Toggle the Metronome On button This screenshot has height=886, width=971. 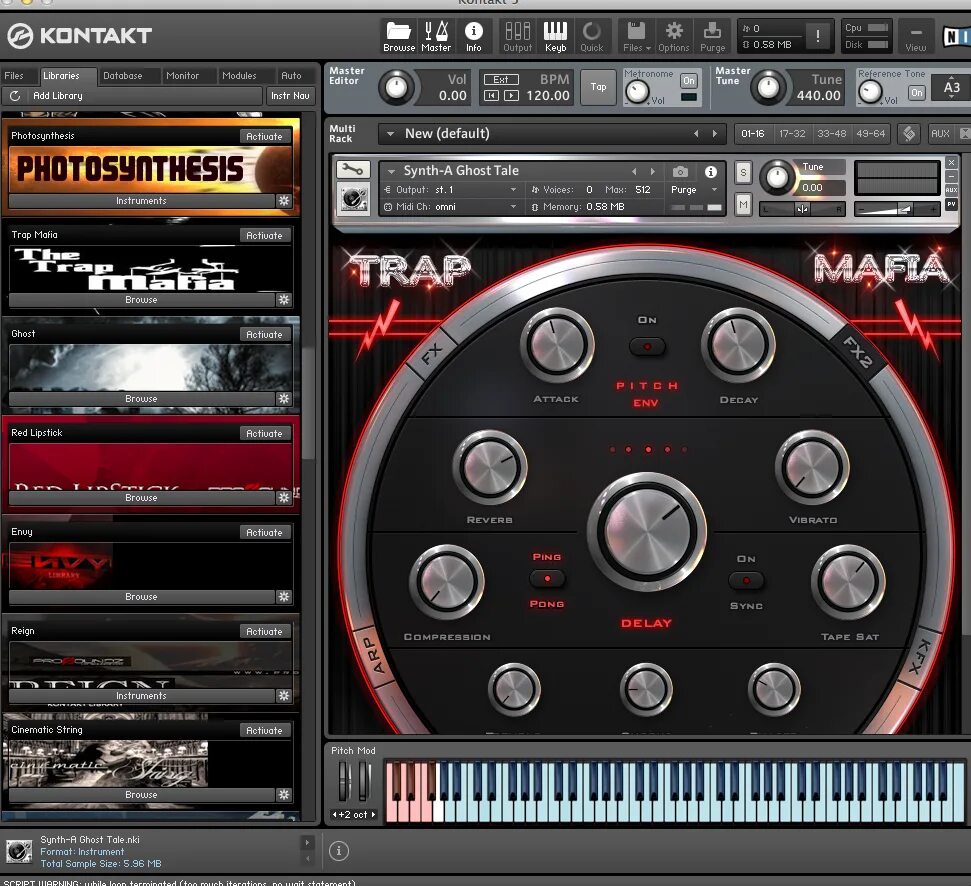[x=689, y=80]
